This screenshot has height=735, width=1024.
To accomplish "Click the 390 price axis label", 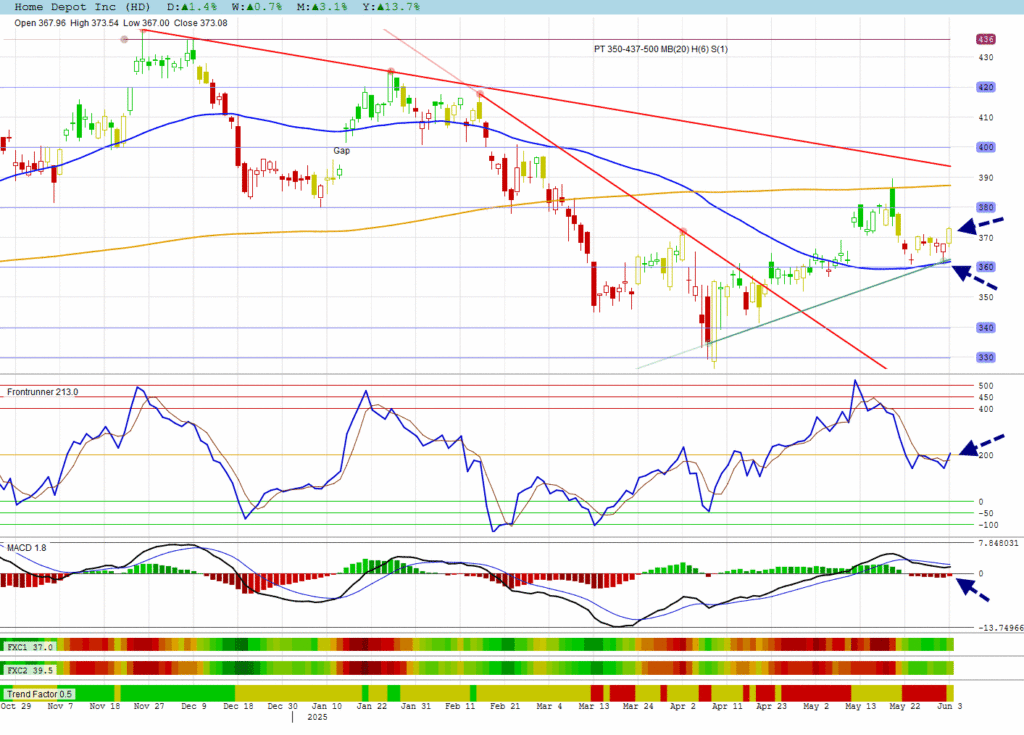I will (985, 178).
